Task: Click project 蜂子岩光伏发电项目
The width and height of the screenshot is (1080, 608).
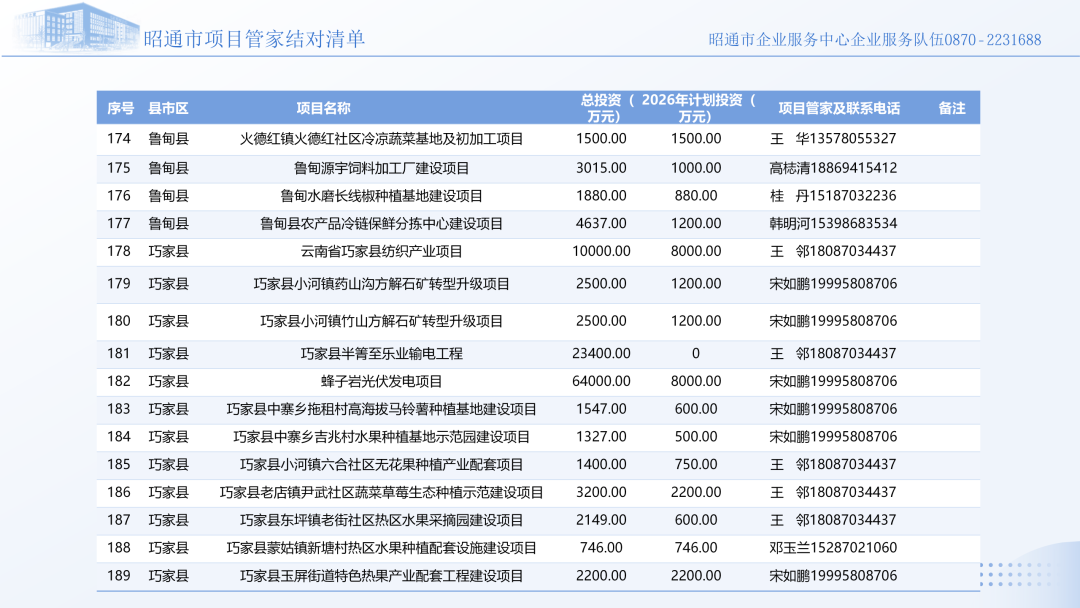Action: [382, 381]
